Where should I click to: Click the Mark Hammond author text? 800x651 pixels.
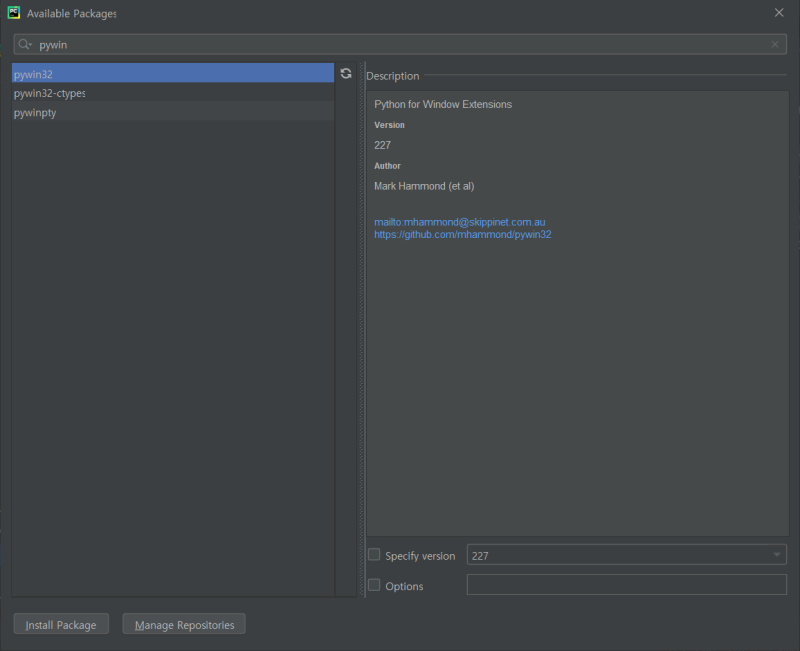click(x=424, y=186)
